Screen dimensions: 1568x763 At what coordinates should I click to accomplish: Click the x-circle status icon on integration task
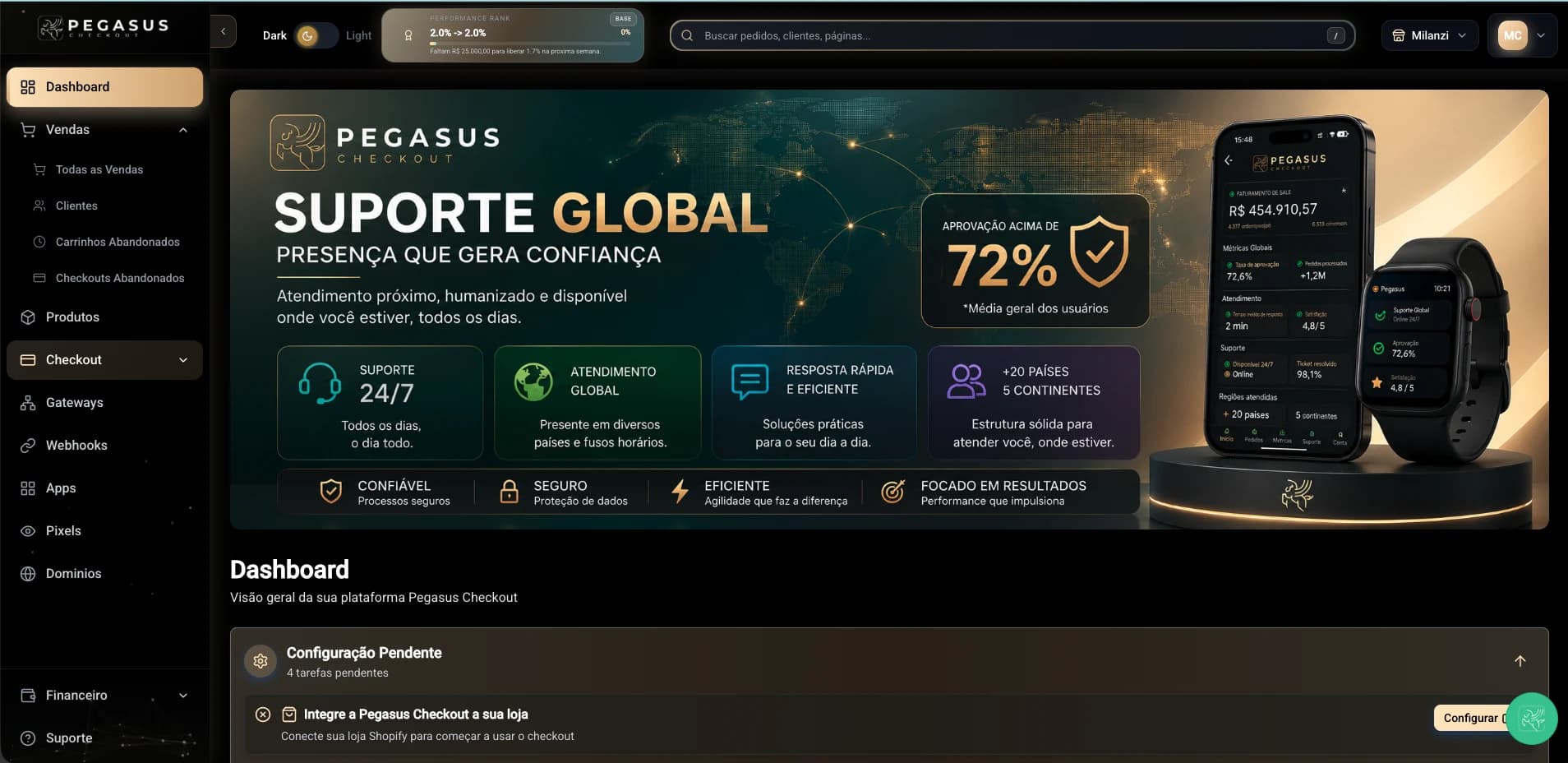tap(263, 714)
